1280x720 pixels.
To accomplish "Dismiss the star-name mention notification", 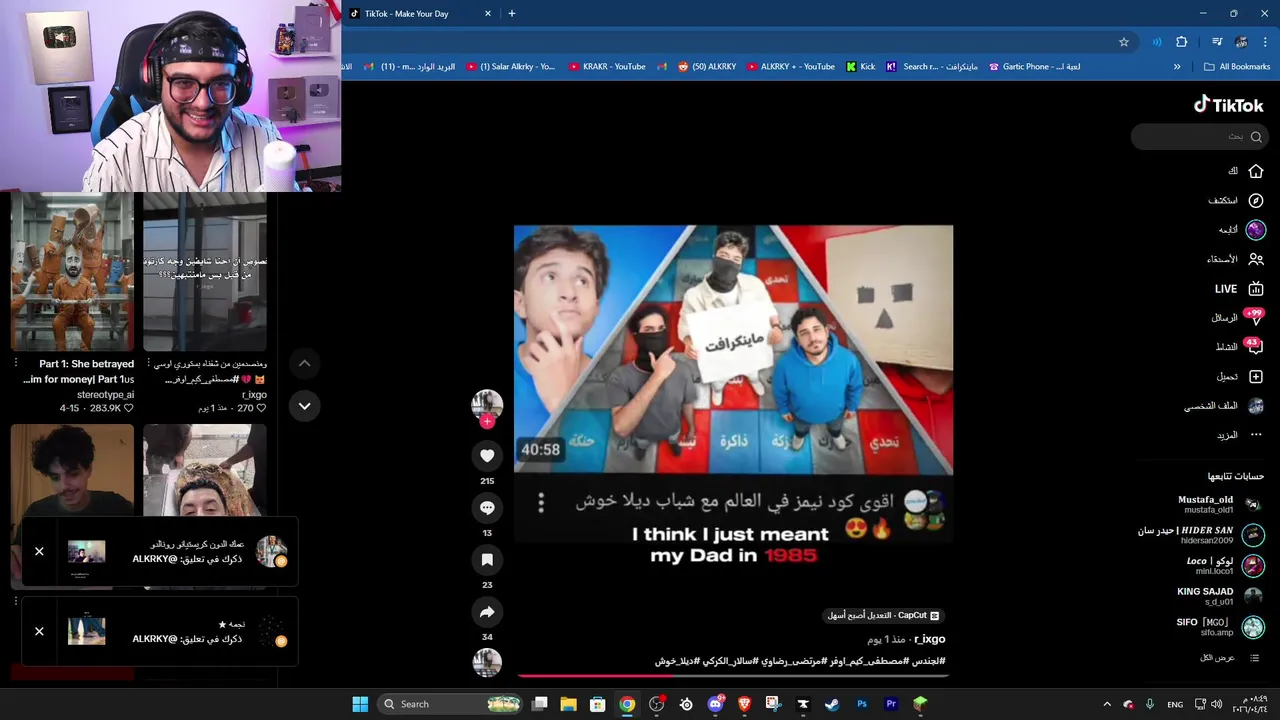I will click(39, 631).
